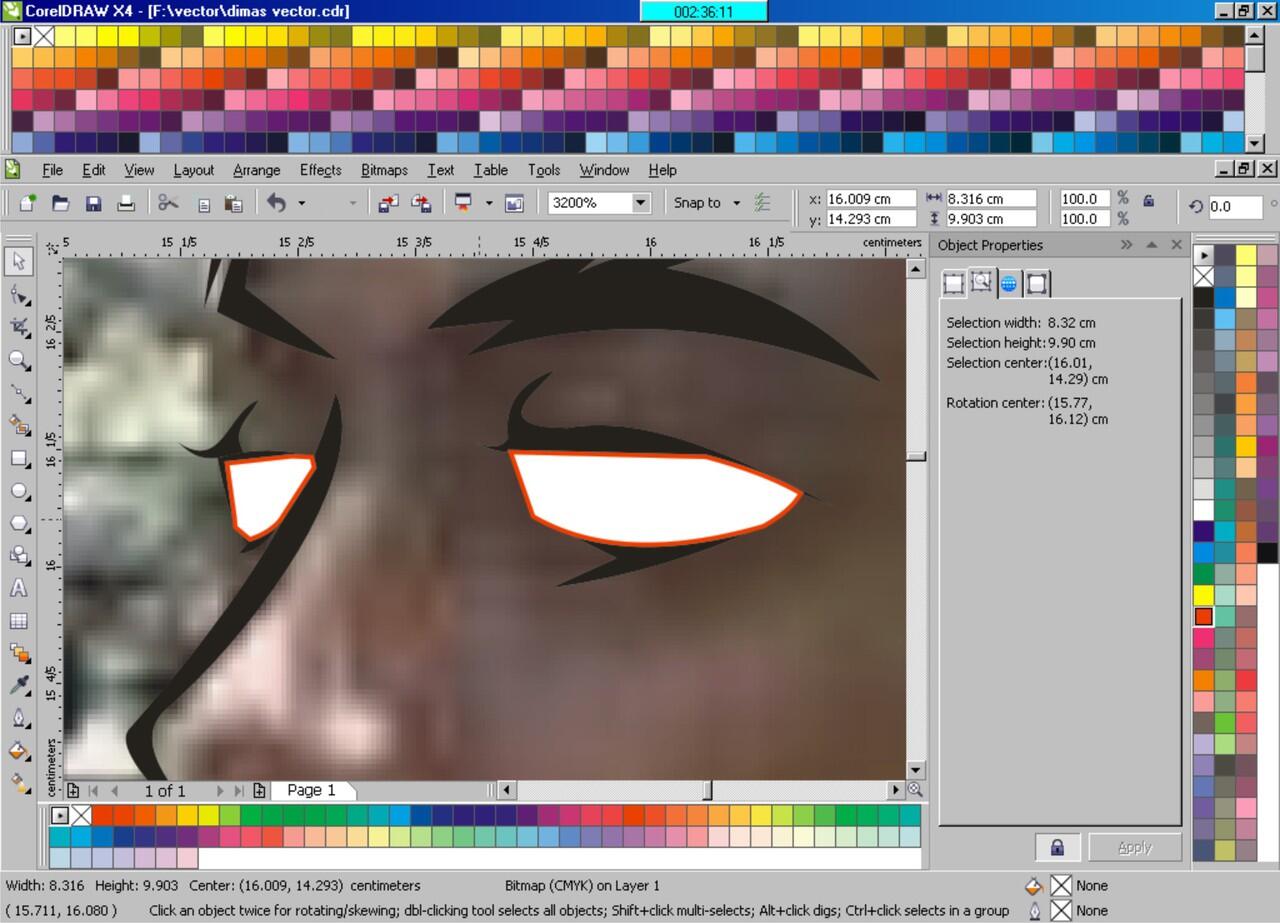
Task: Click the rotation angle input field
Action: click(x=1234, y=207)
